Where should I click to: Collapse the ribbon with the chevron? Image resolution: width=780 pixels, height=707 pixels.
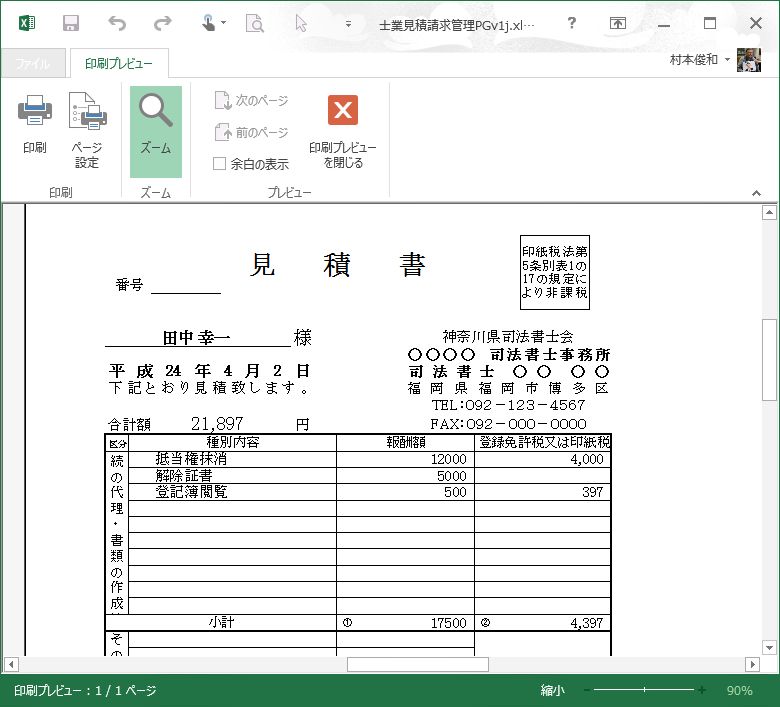tap(756, 193)
